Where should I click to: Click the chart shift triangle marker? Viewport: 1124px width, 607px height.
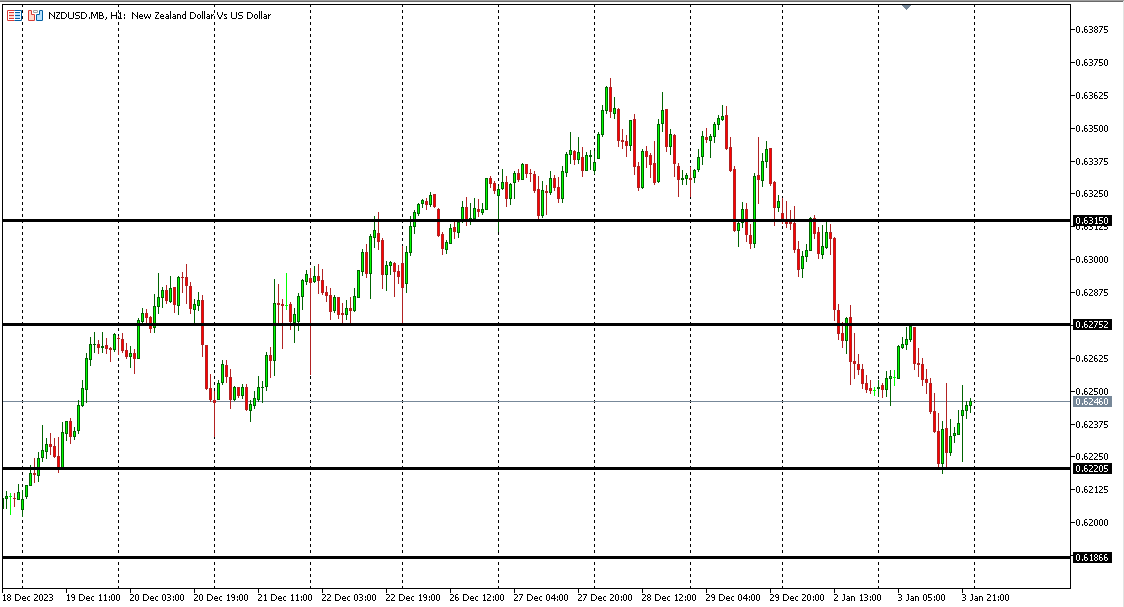click(906, 6)
